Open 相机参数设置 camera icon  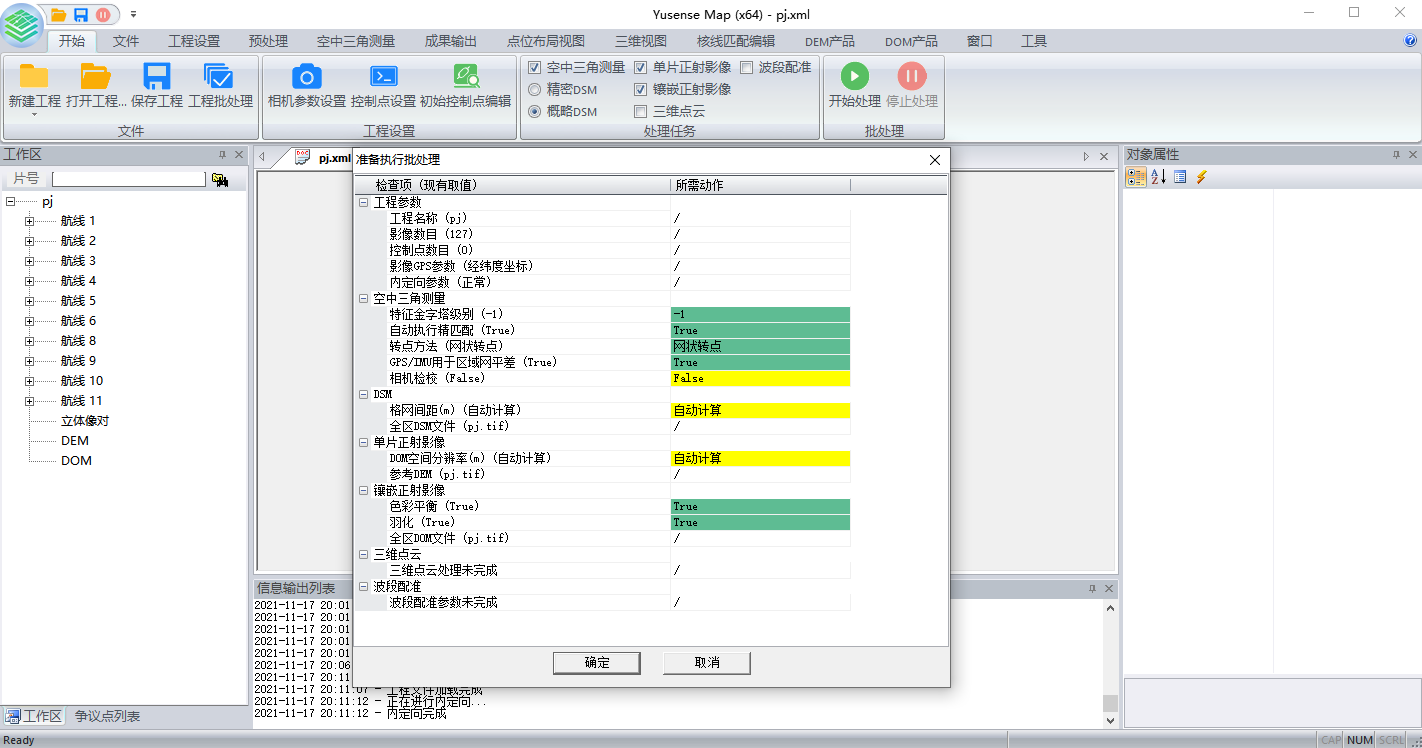(307, 76)
